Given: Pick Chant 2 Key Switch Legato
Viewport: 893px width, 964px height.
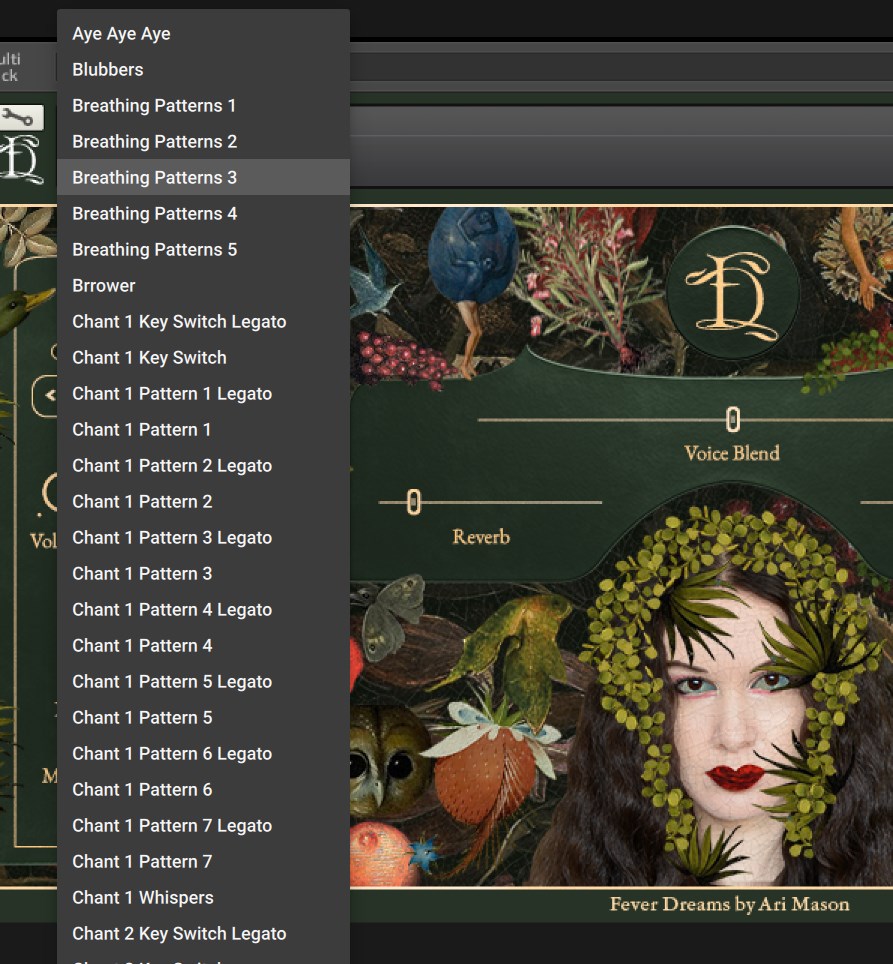Looking at the screenshot, I should tap(179, 934).
